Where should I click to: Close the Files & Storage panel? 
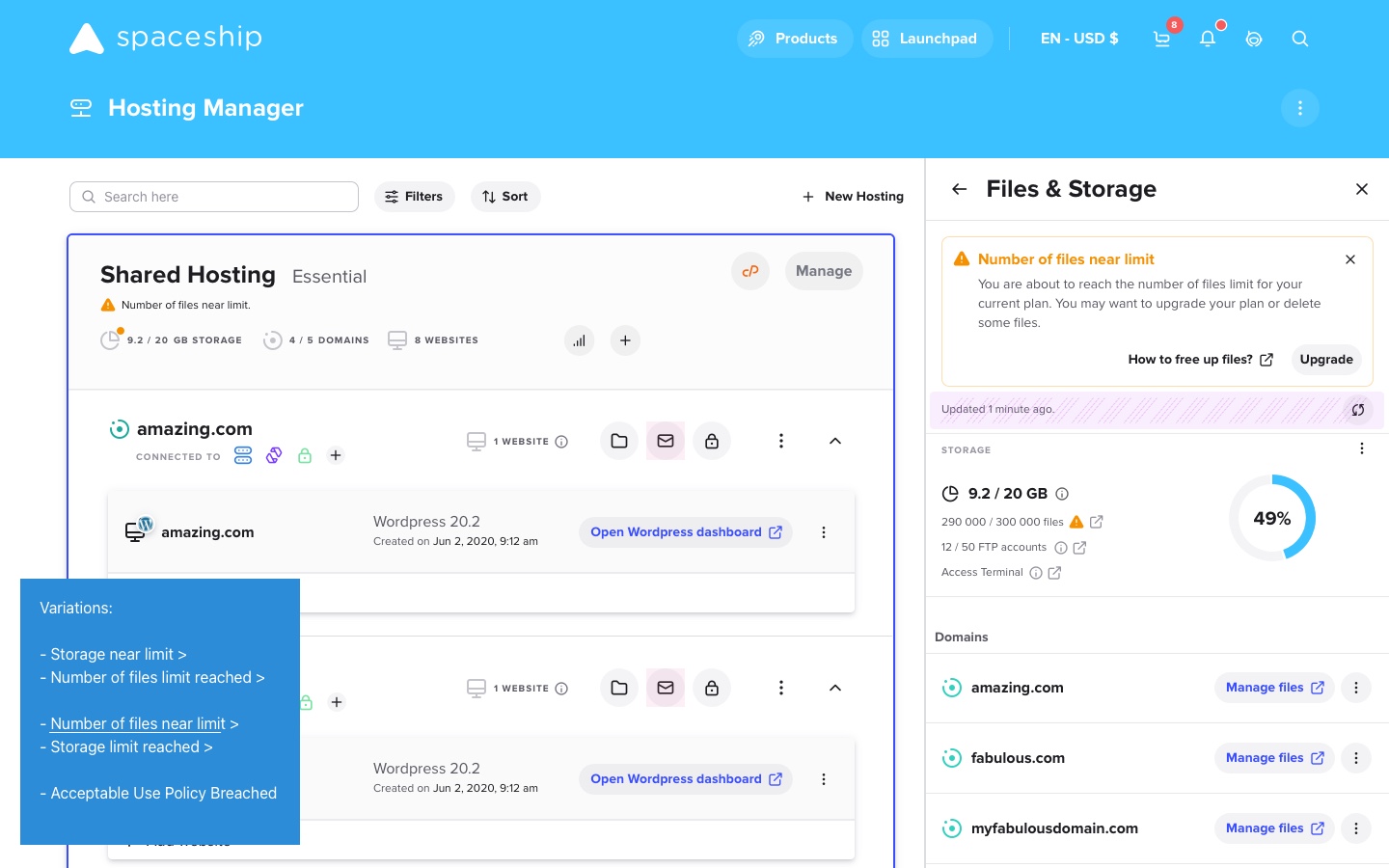(1362, 189)
